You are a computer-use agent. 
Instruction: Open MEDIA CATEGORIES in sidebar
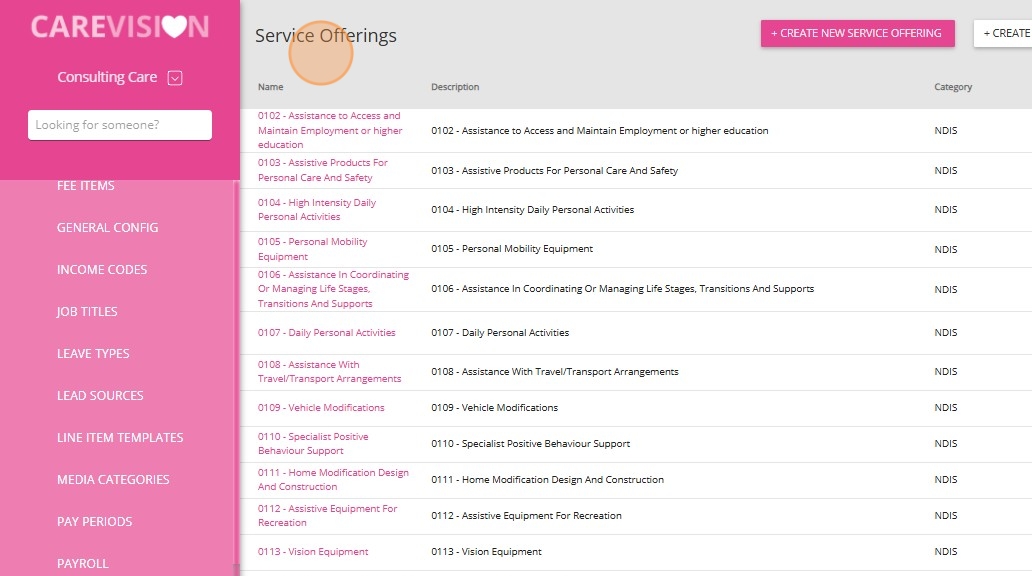point(113,480)
